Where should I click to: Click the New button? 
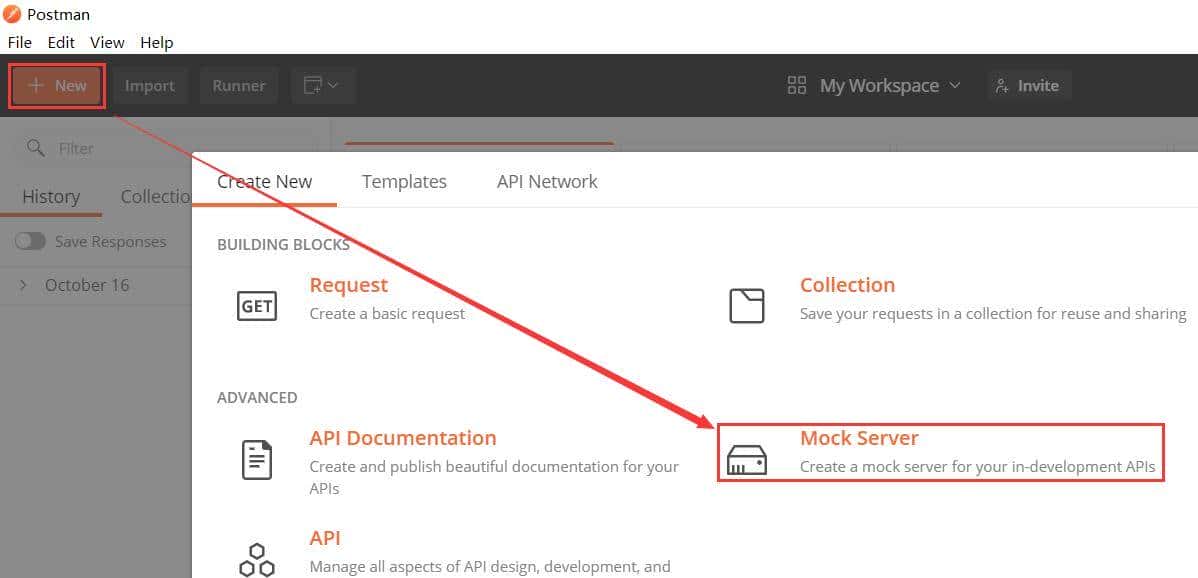tap(57, 86)
